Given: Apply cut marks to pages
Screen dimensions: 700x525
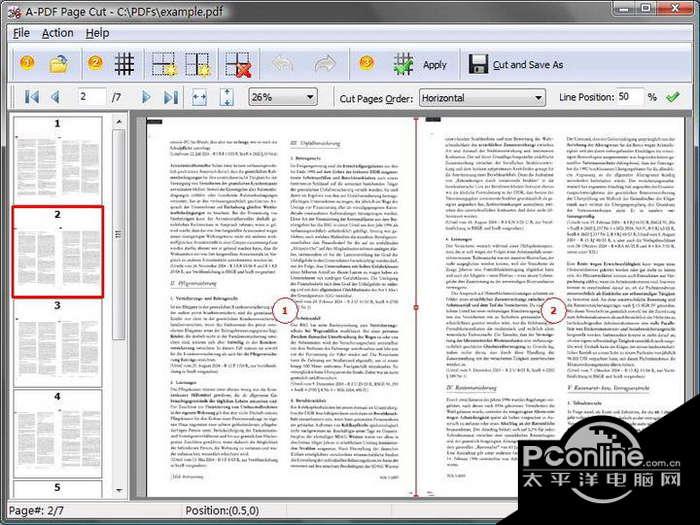Looking at the screenshot, I should pos(420,65).
